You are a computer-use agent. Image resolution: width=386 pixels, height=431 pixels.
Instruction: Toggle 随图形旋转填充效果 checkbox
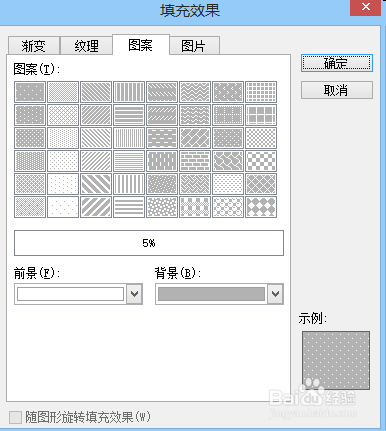click(x=15, y=417)
